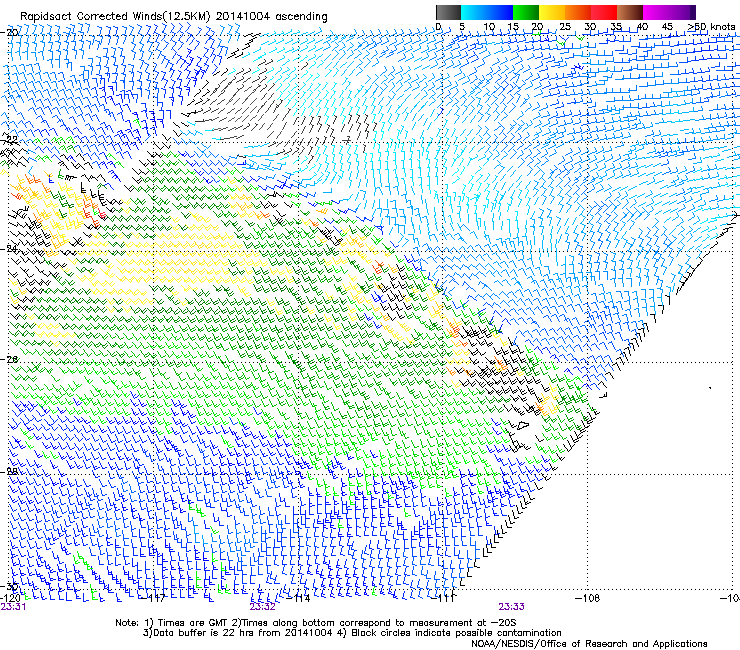
Task: Click the '-24' latitude axis label
Action: [x=9, y=248]
